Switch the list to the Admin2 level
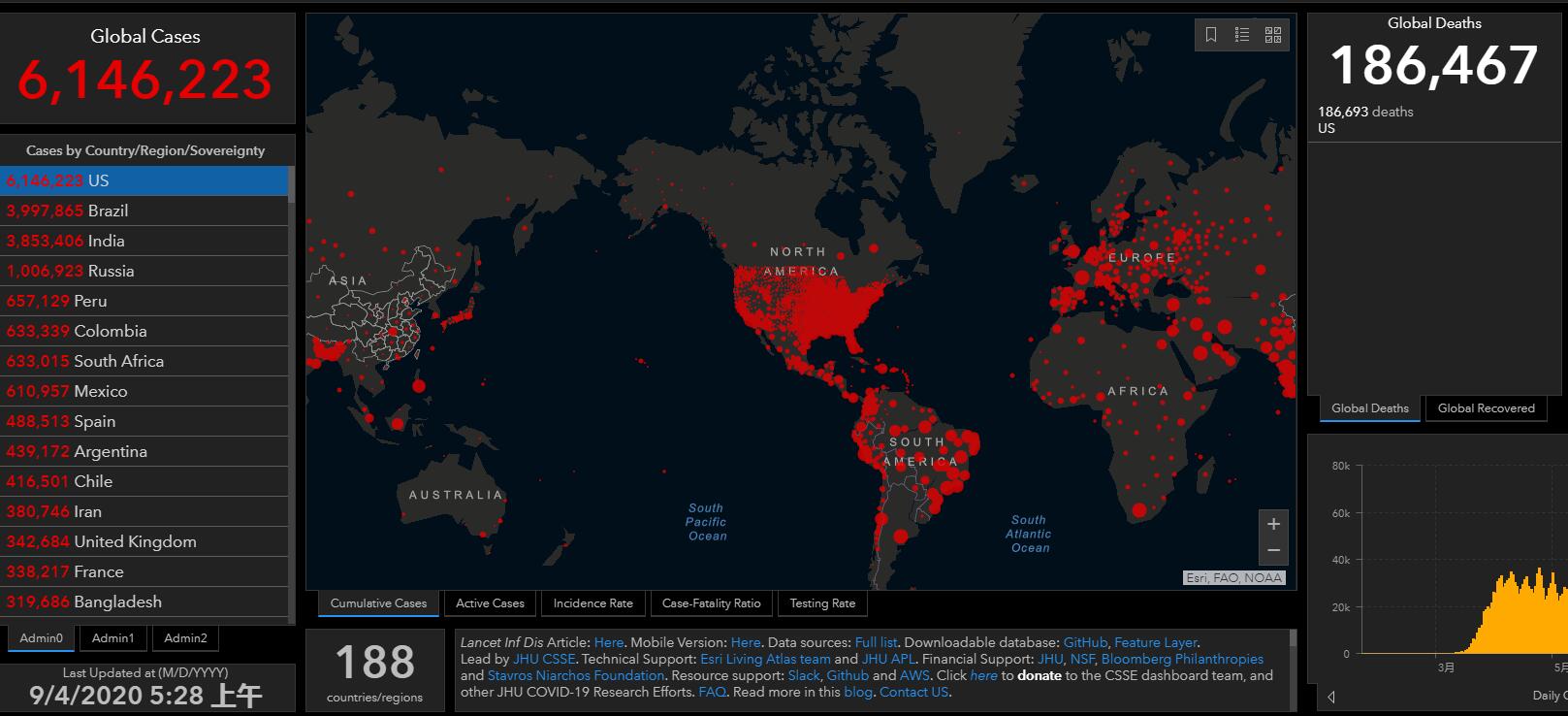The image size is (1568, 716). point(185,638)
